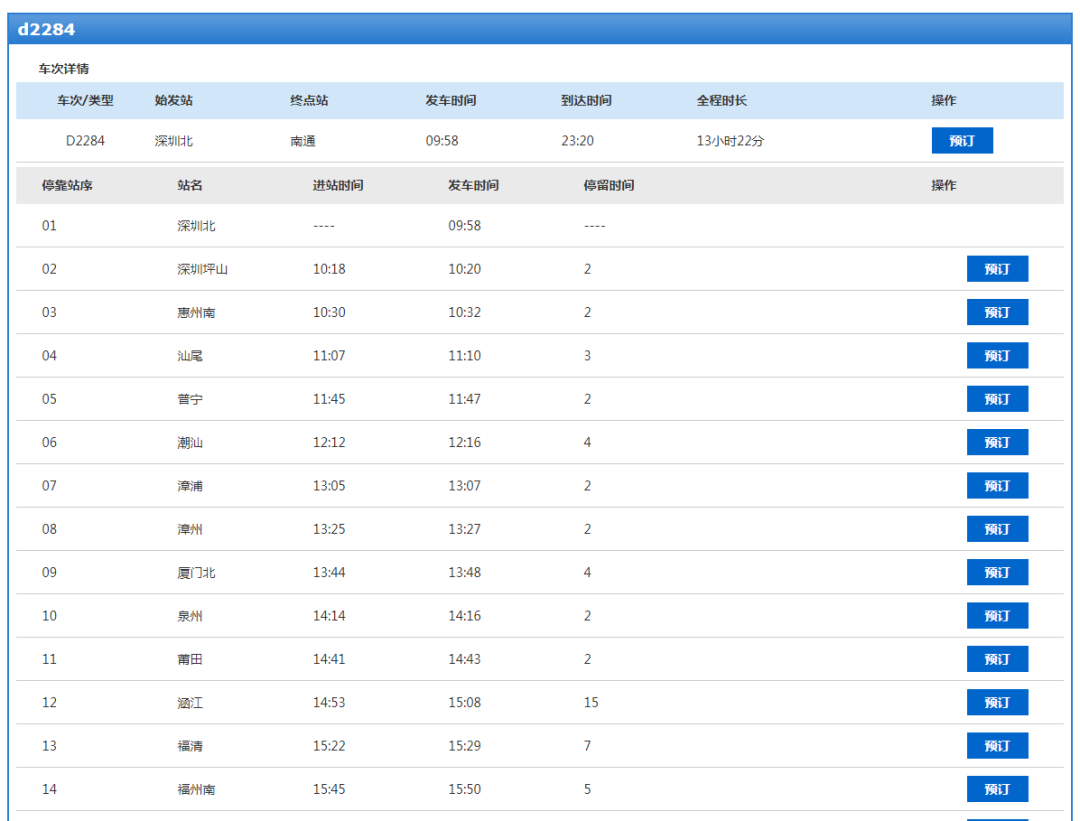Select 预订 for stop 05 普宁
The image size is (1080, 821).
click(x=997, y=399)
